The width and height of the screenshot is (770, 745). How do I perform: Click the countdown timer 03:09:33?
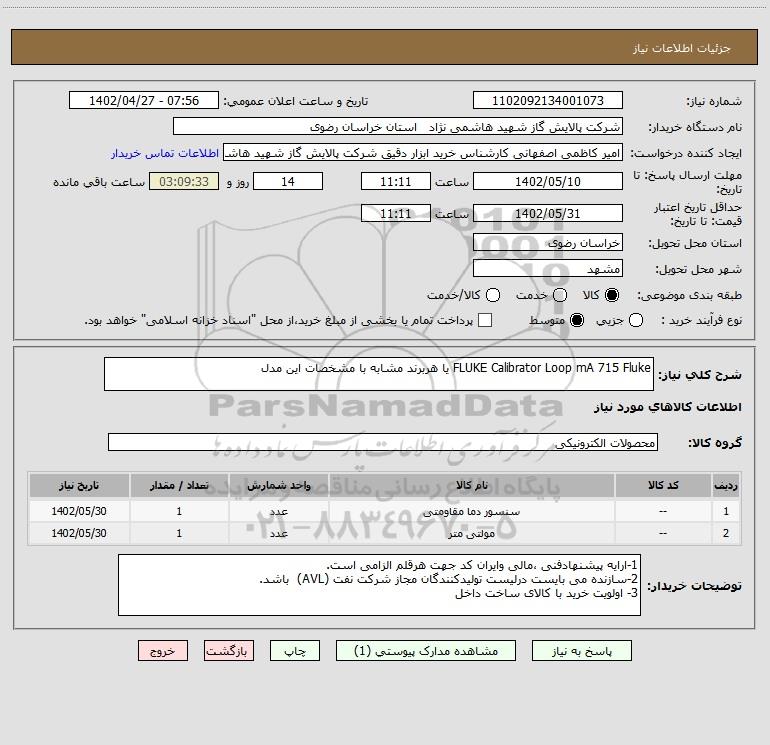(x=184, y=181)
